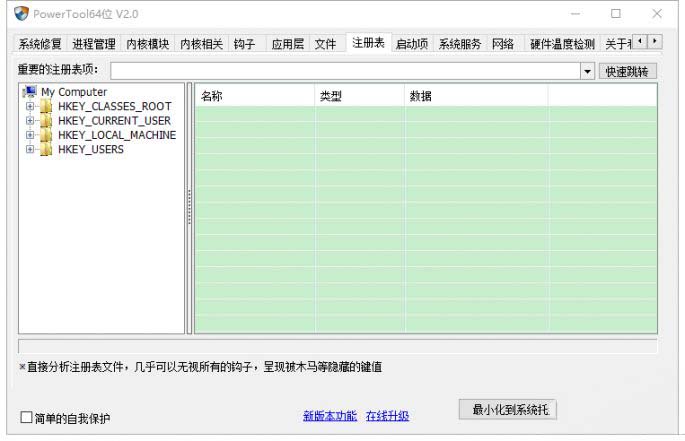Expand the HKEY_CURRENT_USER node
The height and width of the screenshot is (441, 685).
tap(30, 121)
